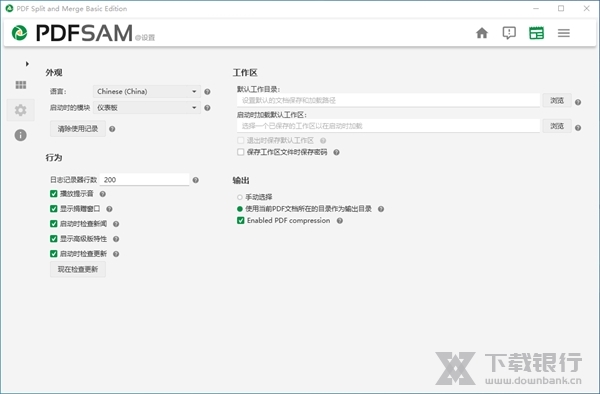The image size is (600, 394).
Task: Show help for 退出时保存默认工作区
Action: [323, 140]
